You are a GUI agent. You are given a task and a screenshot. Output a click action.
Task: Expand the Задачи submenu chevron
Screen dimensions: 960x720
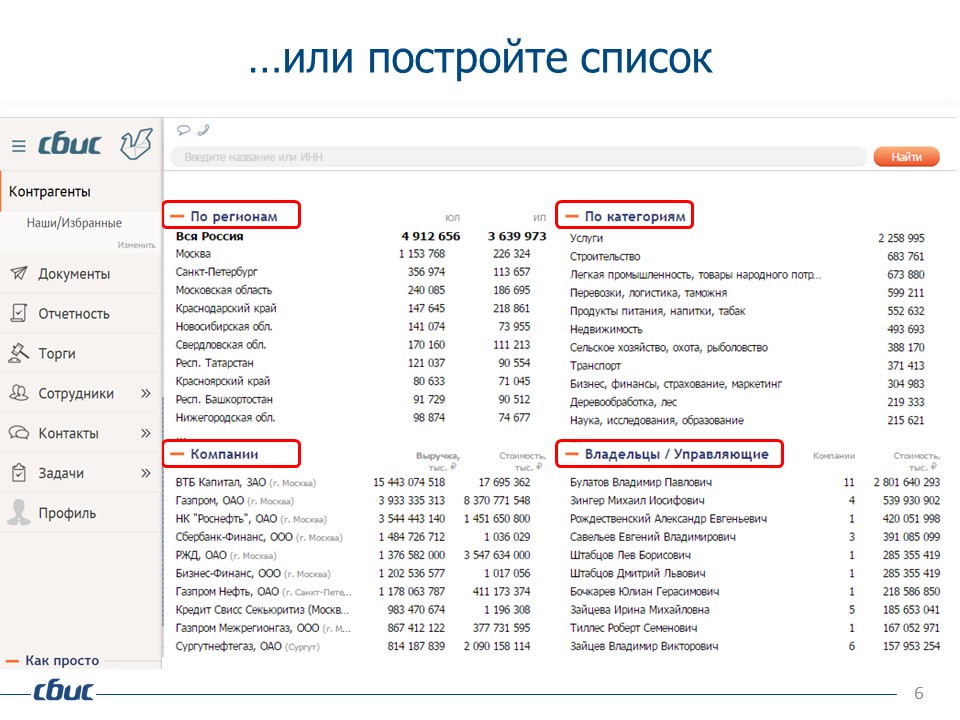pyautogui.click(x=146, y=473)
